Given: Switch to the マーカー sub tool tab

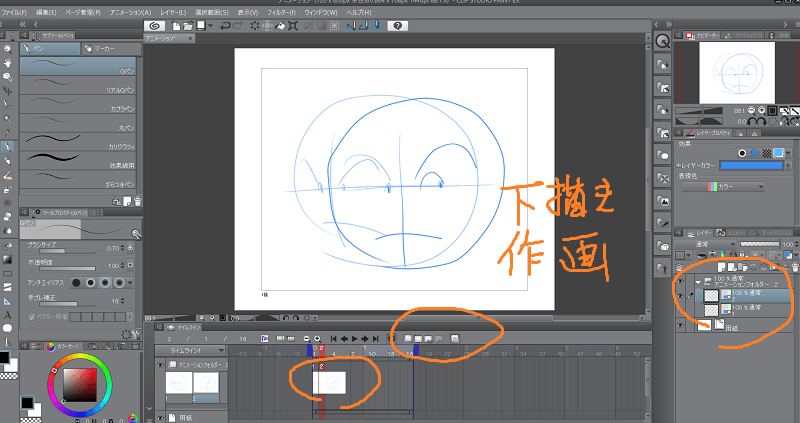Looking at the screenshot, I should pyautogui.click(x=103, y=47).
